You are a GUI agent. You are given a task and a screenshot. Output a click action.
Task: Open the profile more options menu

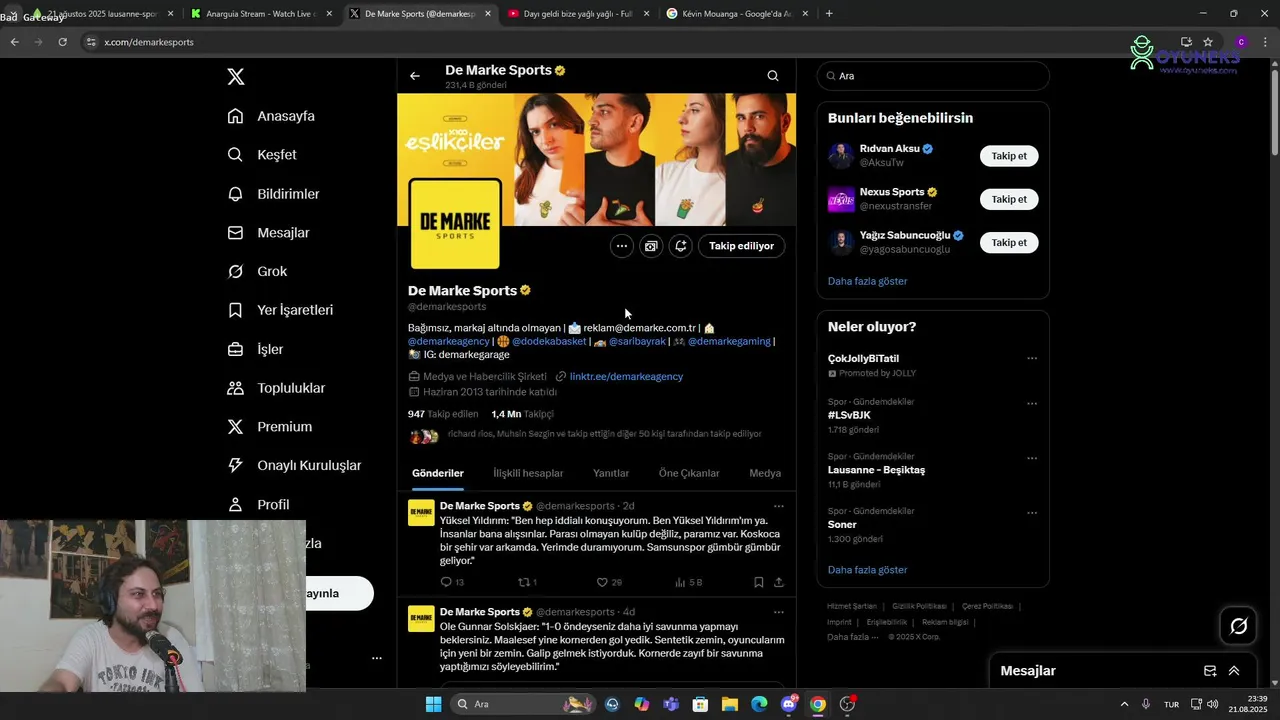click(x=622, y=246)
